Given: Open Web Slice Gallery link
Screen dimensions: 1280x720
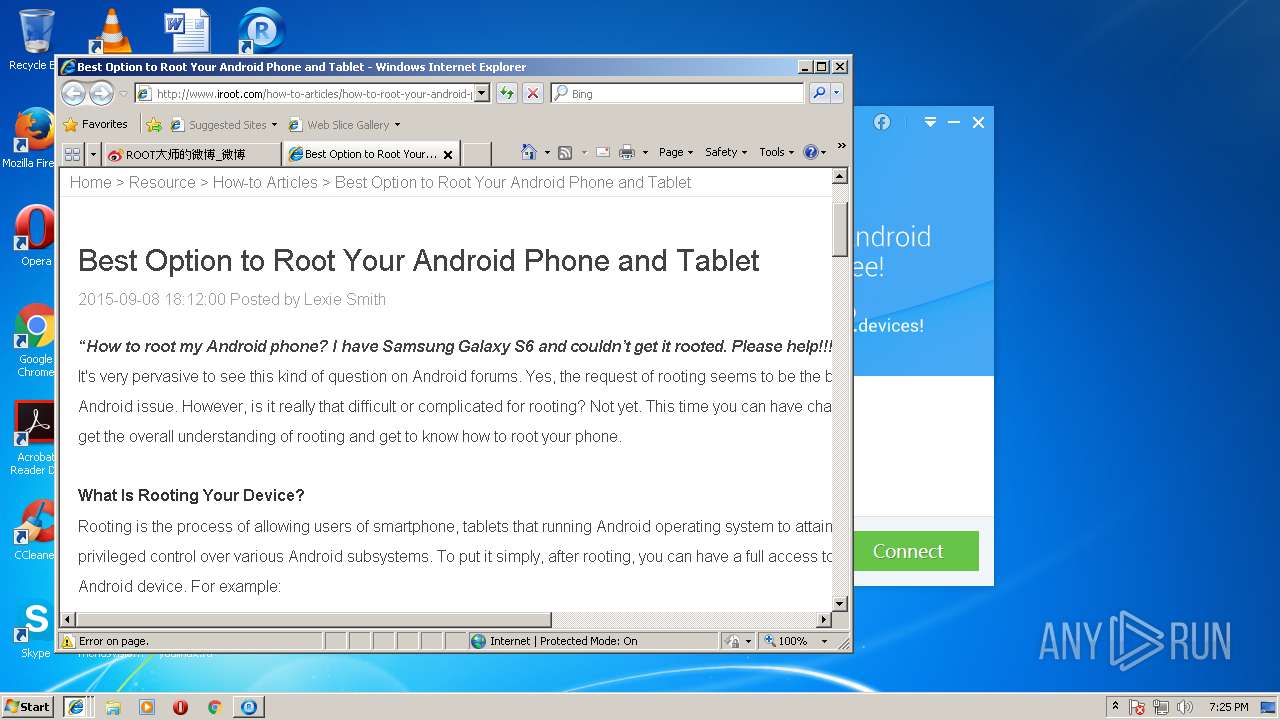Looking at the screenshot, I should pos(344,125).
